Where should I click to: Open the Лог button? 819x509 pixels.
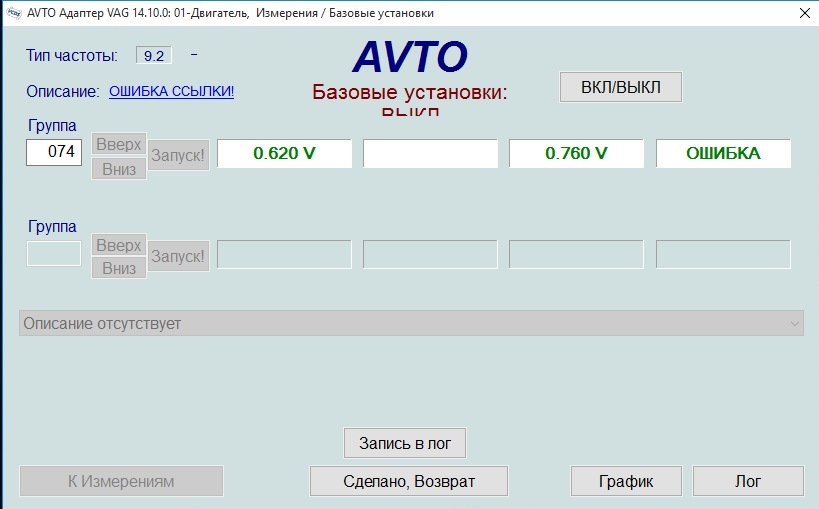click(748, 481)
